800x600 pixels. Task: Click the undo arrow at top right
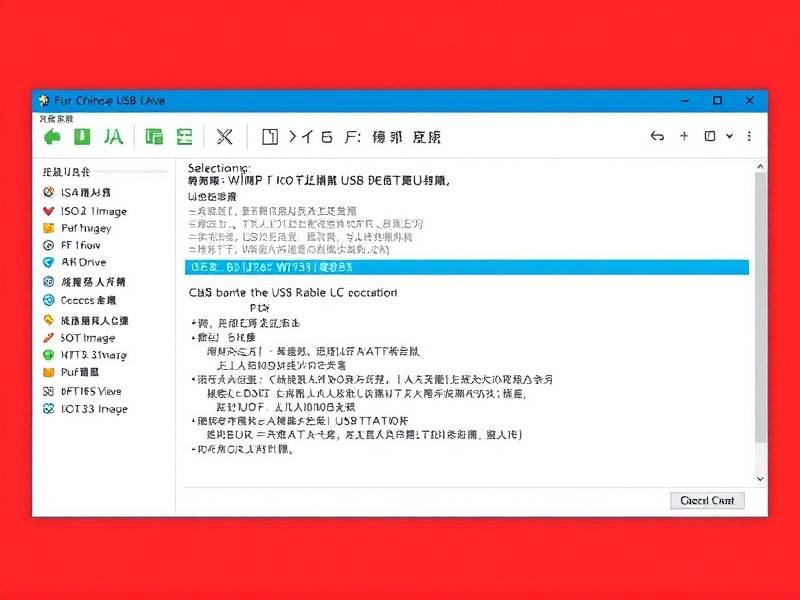[658, 136]
